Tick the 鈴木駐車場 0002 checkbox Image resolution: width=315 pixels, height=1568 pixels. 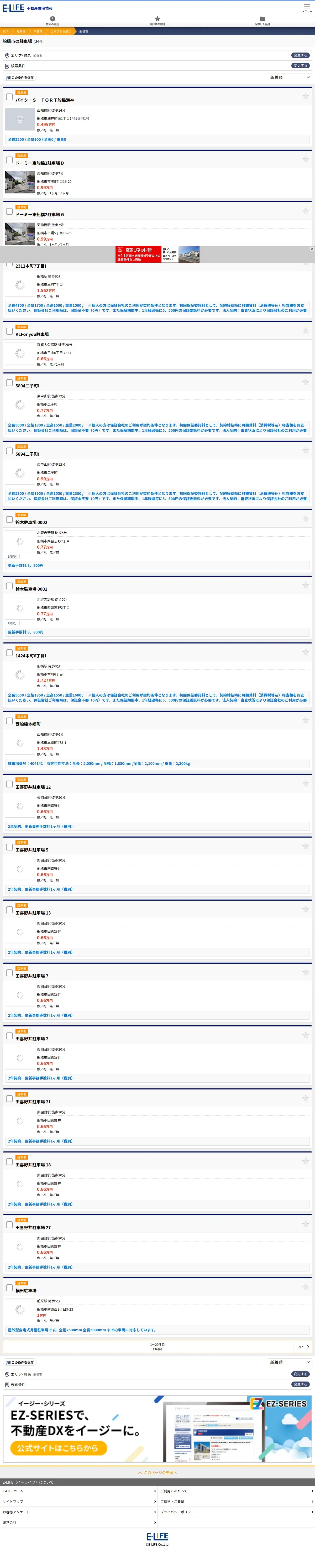tap(9, 519)
